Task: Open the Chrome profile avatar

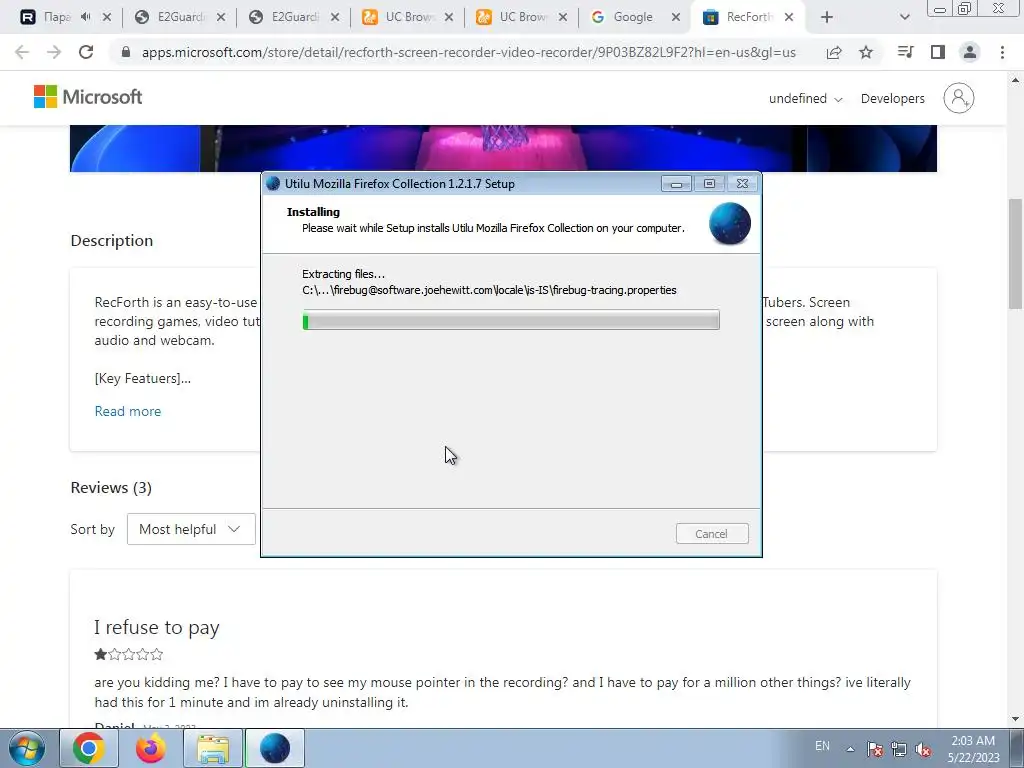Action: [970, 52]
